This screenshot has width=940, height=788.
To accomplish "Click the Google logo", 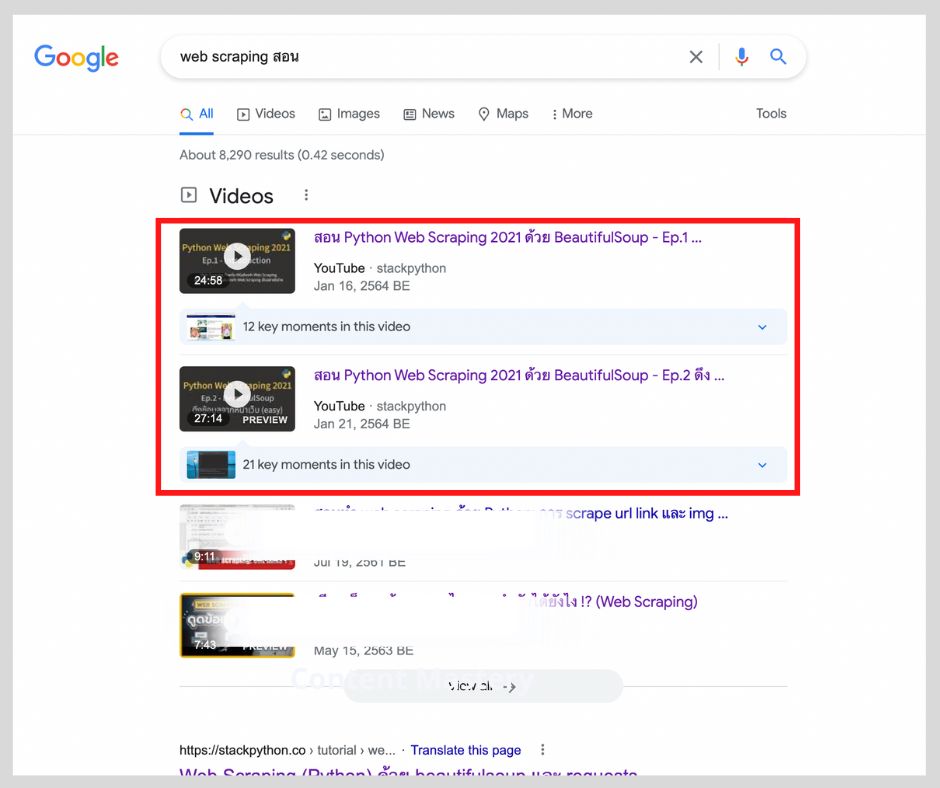I will (76, 58).
